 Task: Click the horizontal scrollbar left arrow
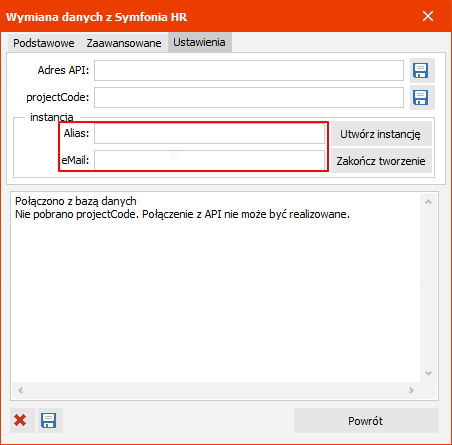click(x=21, y=390)
